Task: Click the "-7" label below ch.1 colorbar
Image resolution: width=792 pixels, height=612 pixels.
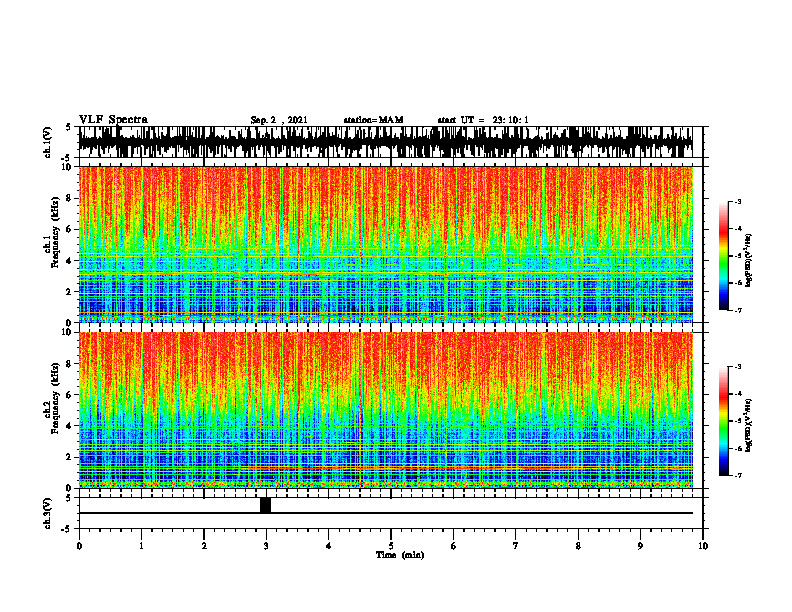Action: [x=738, y=310]
